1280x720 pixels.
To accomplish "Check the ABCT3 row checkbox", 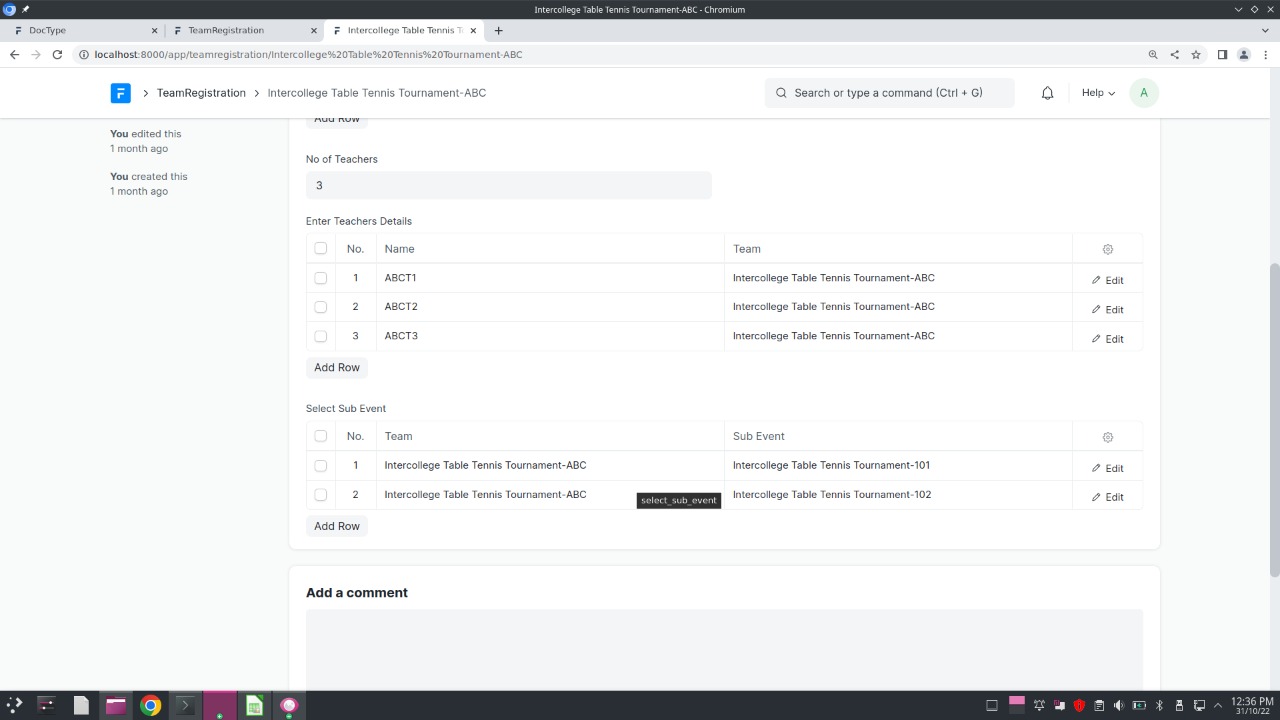I will click(320, 336).
